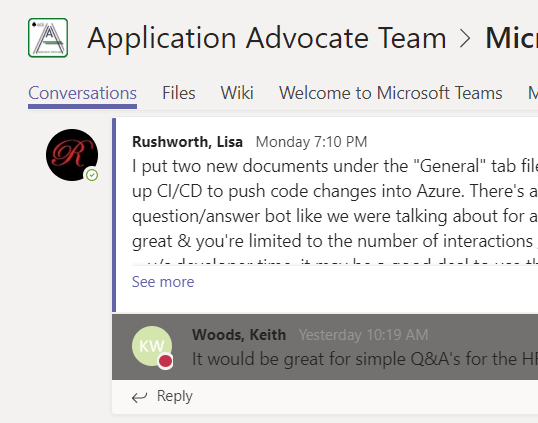Click the Rushworth, Lisa sender name
The height and width of the screenshot is (423, 538).
(187, 142)
